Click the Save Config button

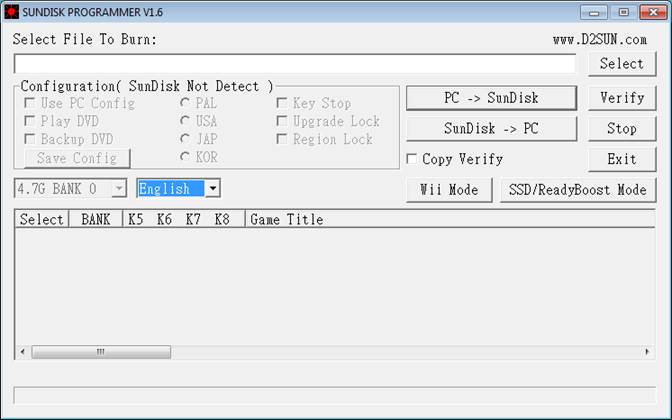77,158
